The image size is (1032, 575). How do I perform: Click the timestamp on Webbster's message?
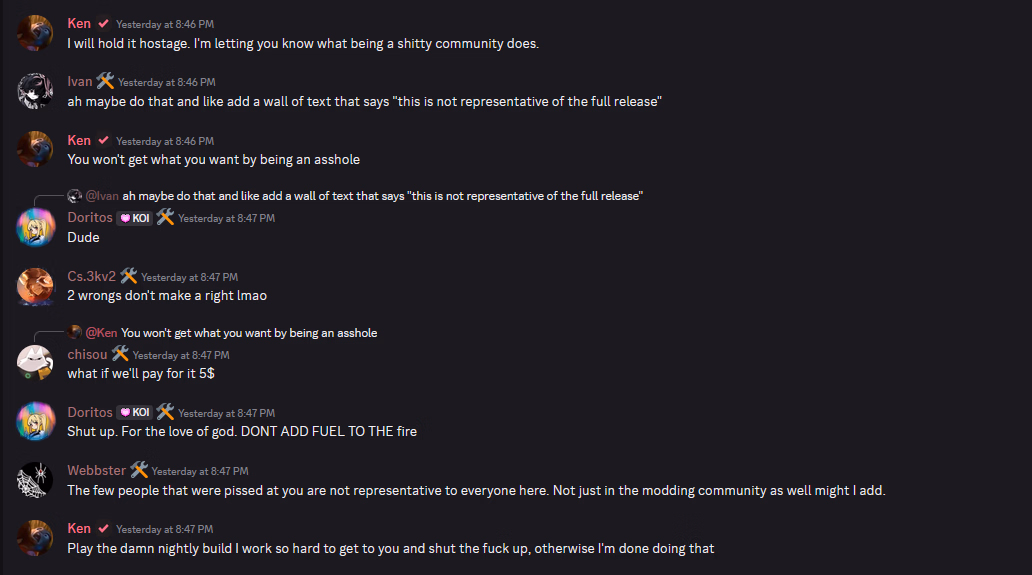click(x=200, y=471)
